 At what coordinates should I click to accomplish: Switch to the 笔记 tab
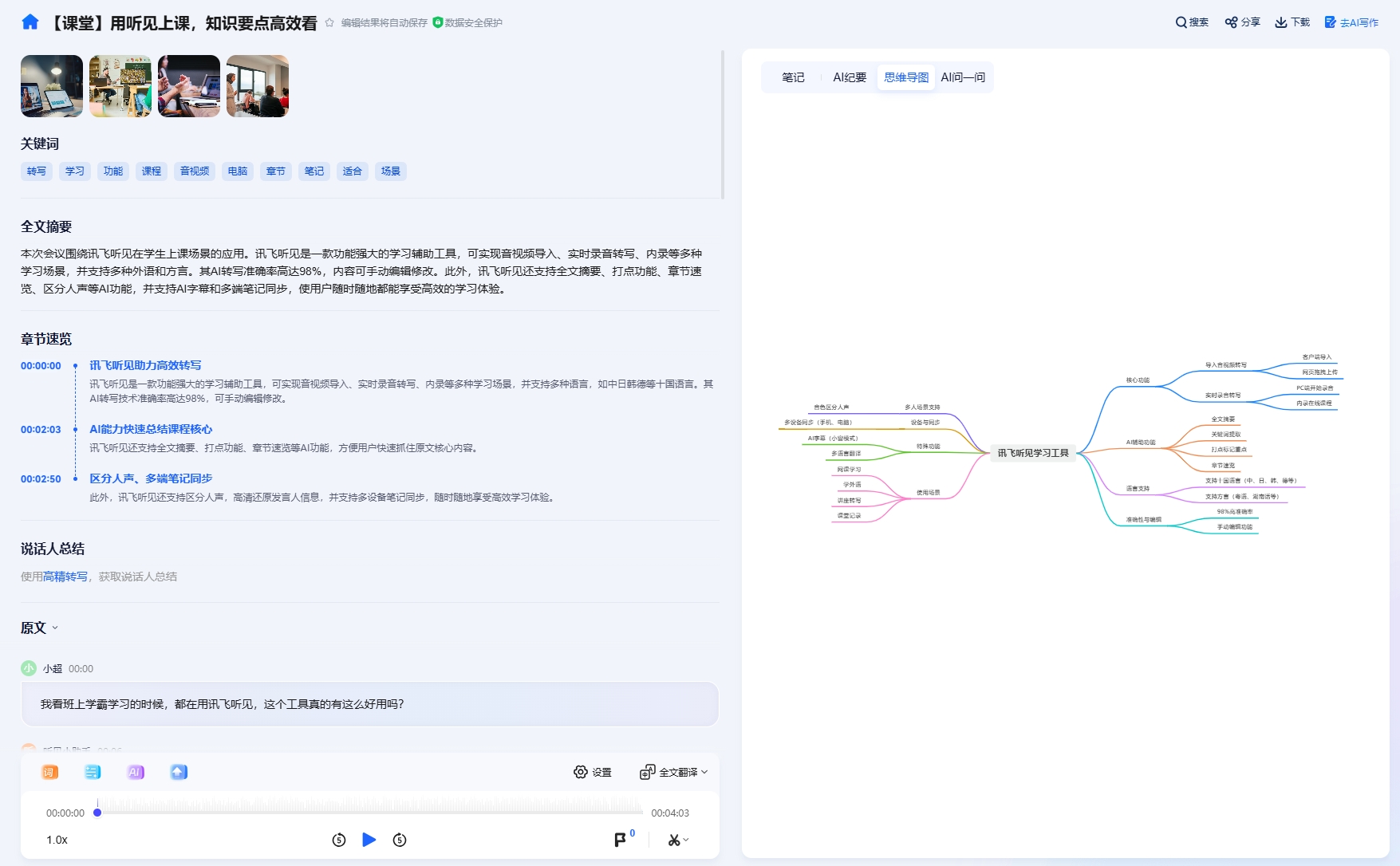coord(793,77)
